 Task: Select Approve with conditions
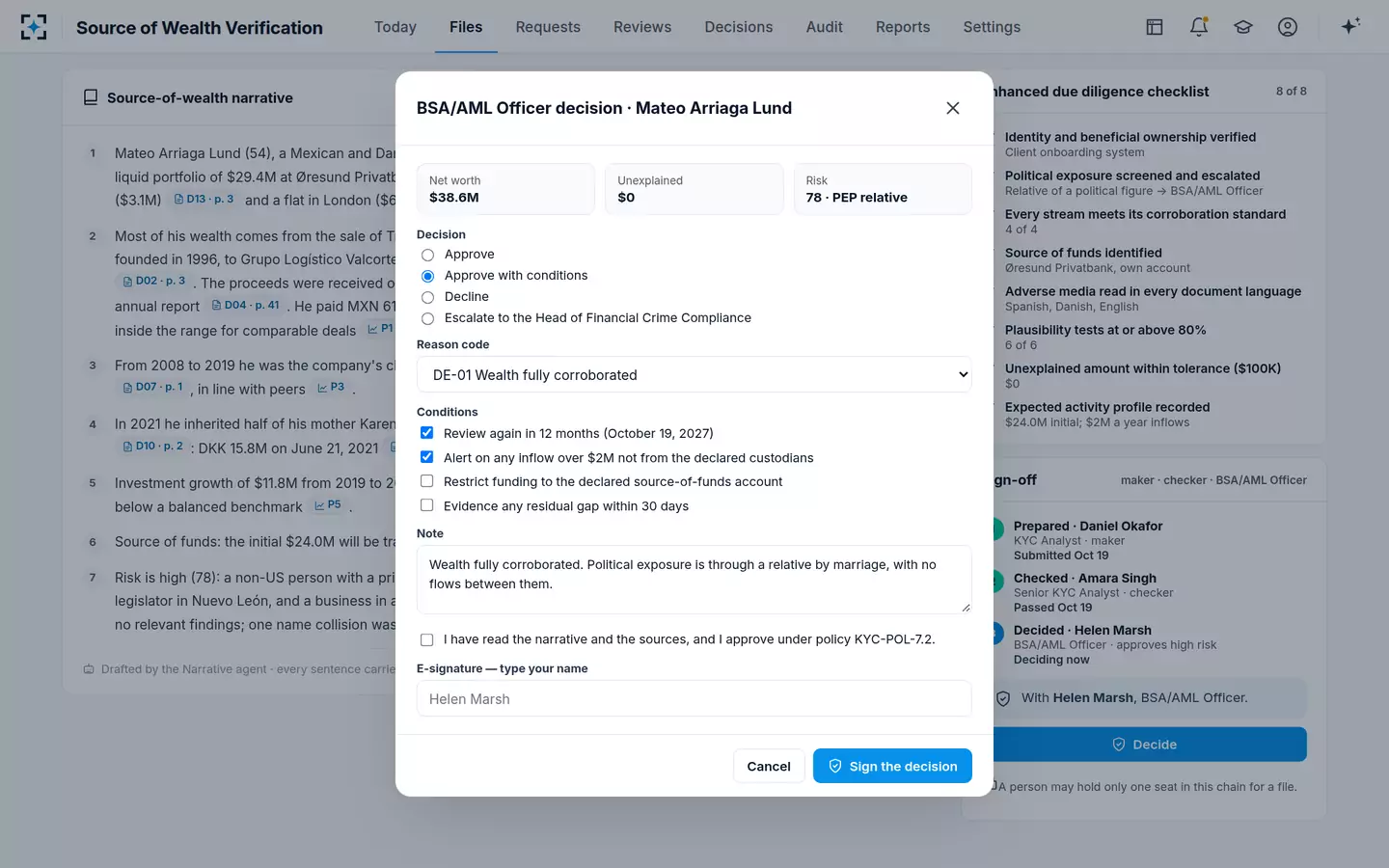[x=428, y=276]
